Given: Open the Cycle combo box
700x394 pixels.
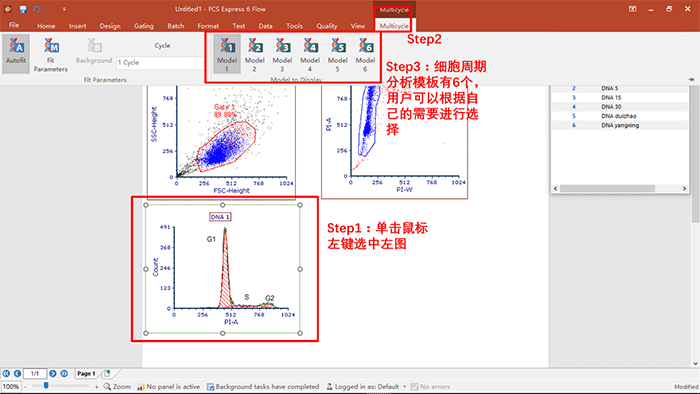Looking at the screenshot, I should tap(160, 63).
